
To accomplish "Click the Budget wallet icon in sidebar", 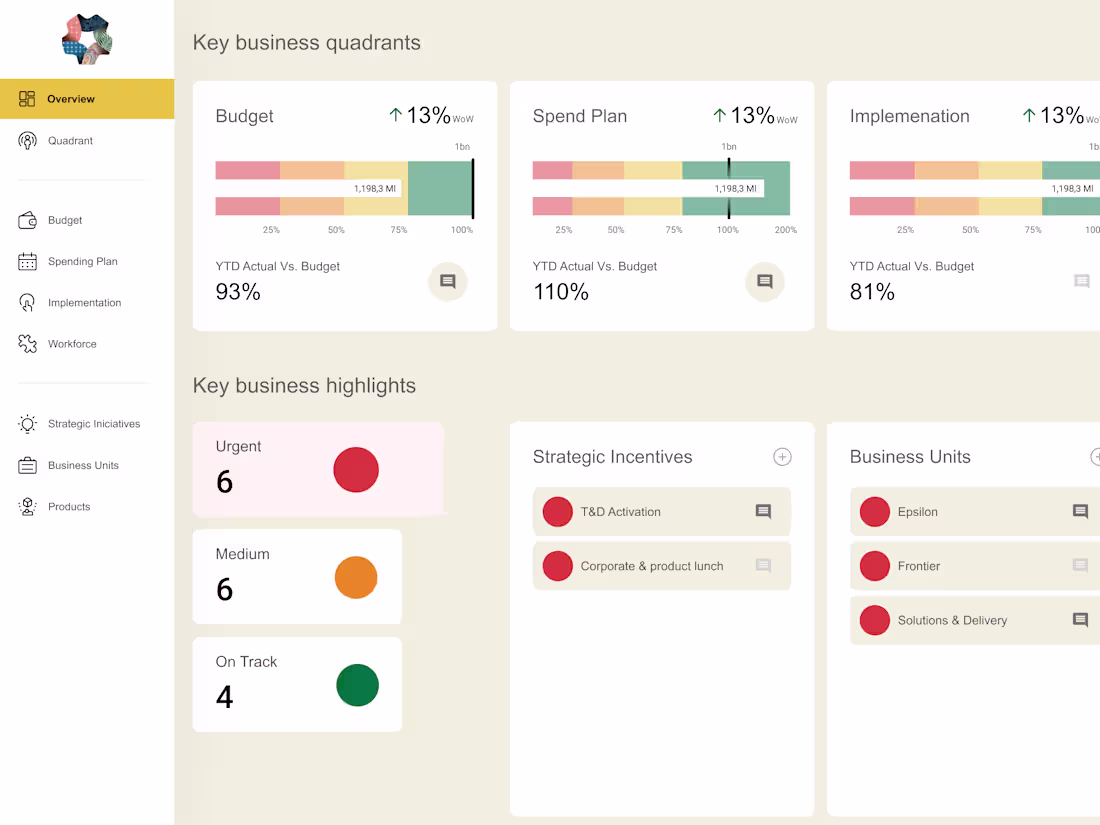I will (28, 220).
